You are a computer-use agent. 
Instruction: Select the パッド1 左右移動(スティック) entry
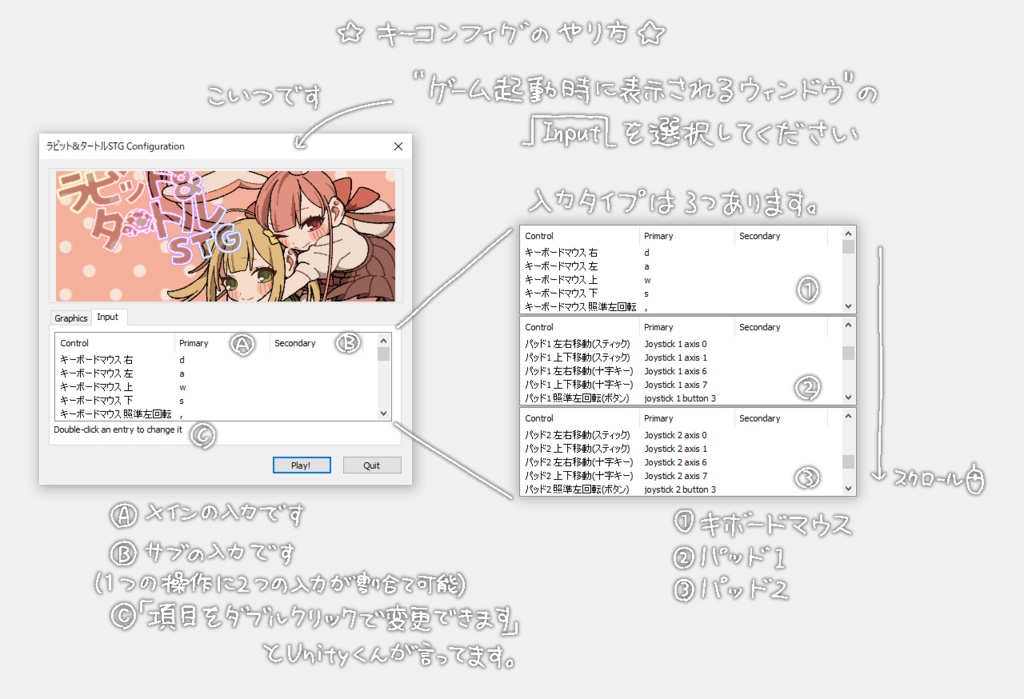pyautogui.click(x=578, y=344)
